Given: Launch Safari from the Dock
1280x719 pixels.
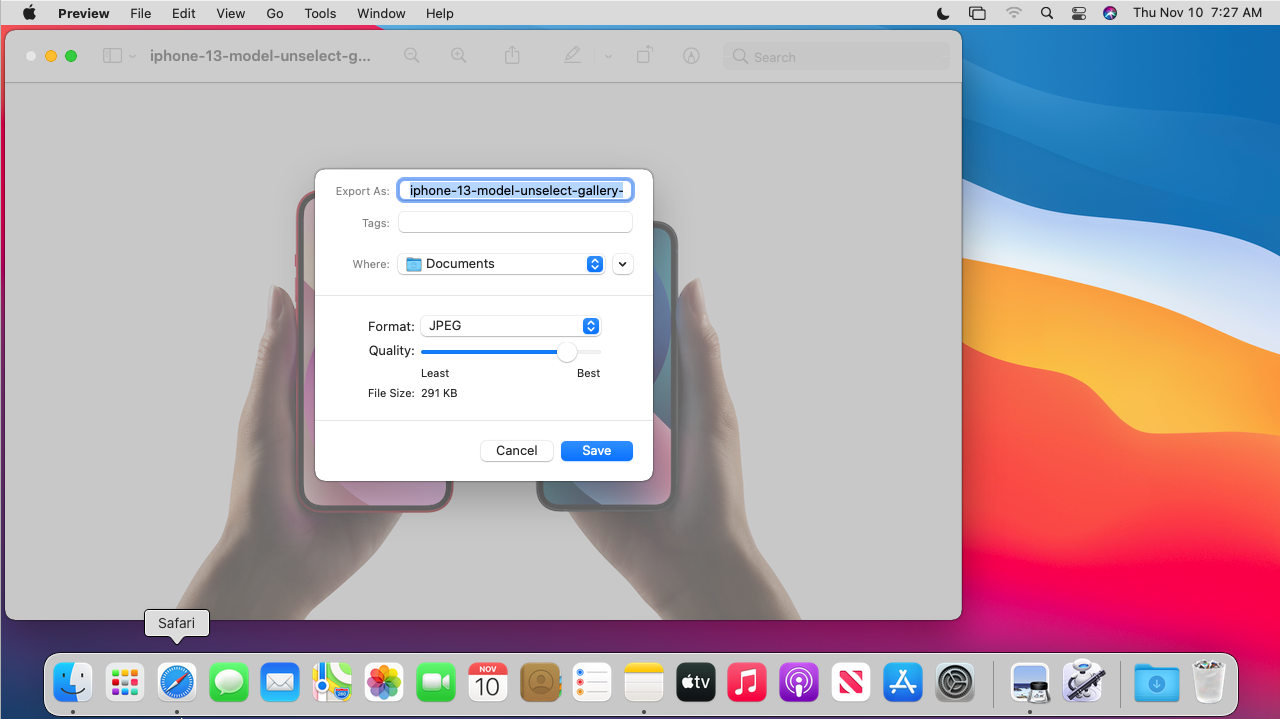Looking at the screenshot, I should click(177, 682).
